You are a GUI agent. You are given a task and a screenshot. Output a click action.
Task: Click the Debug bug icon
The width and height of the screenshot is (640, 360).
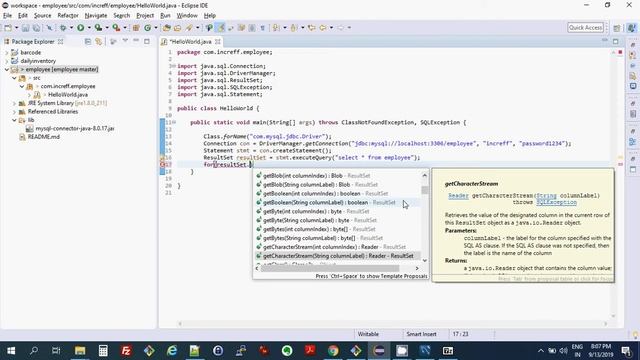pos(63,28)
